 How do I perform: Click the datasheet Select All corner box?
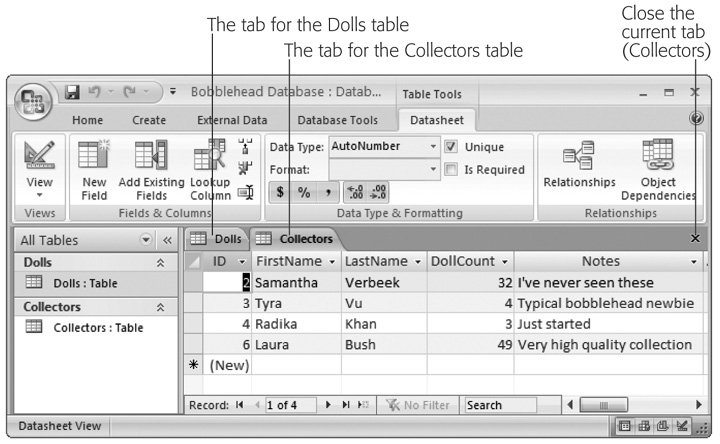point(193,262)
